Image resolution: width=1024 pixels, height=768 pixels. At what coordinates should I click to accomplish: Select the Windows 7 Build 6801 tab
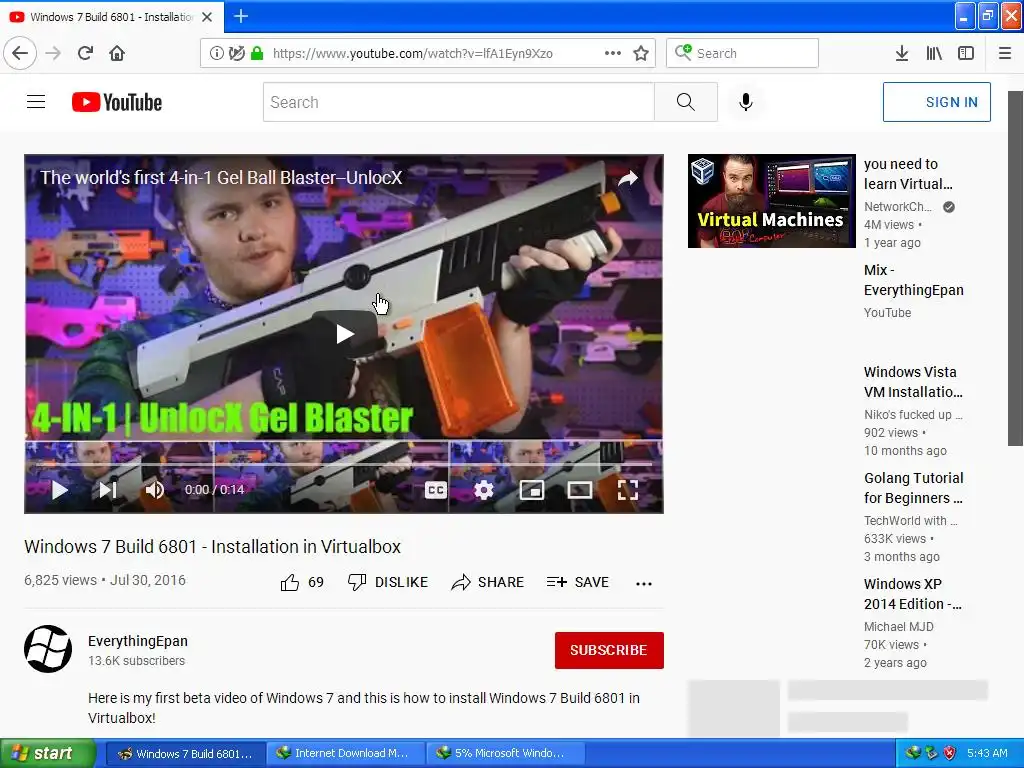point(111,17)
